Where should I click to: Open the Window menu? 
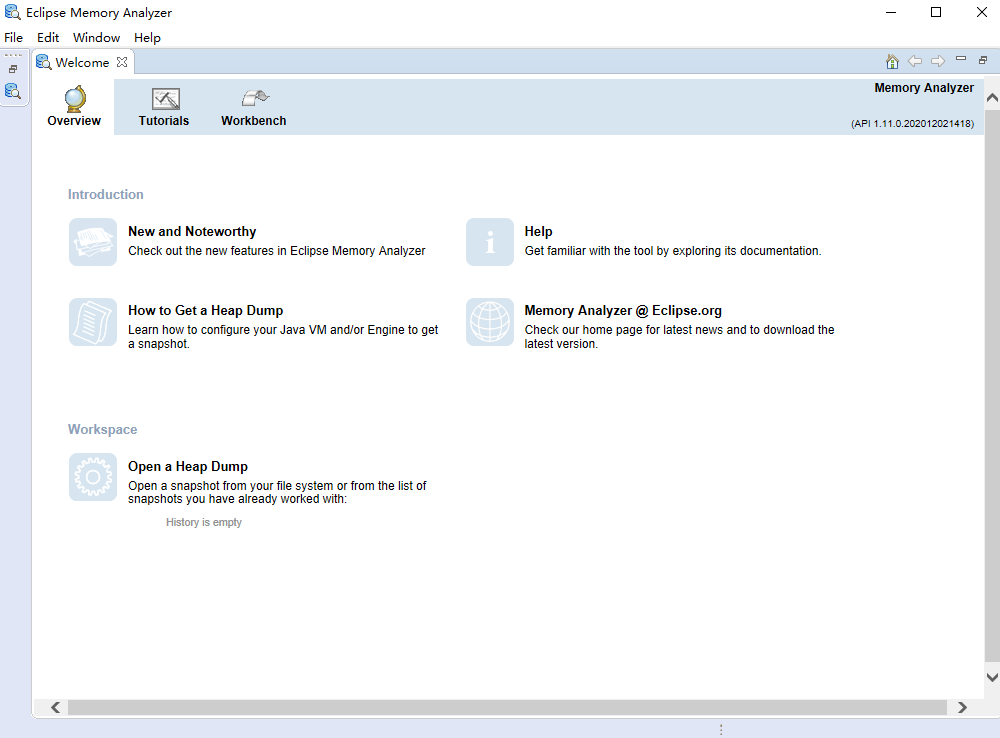tap(96, 38)
